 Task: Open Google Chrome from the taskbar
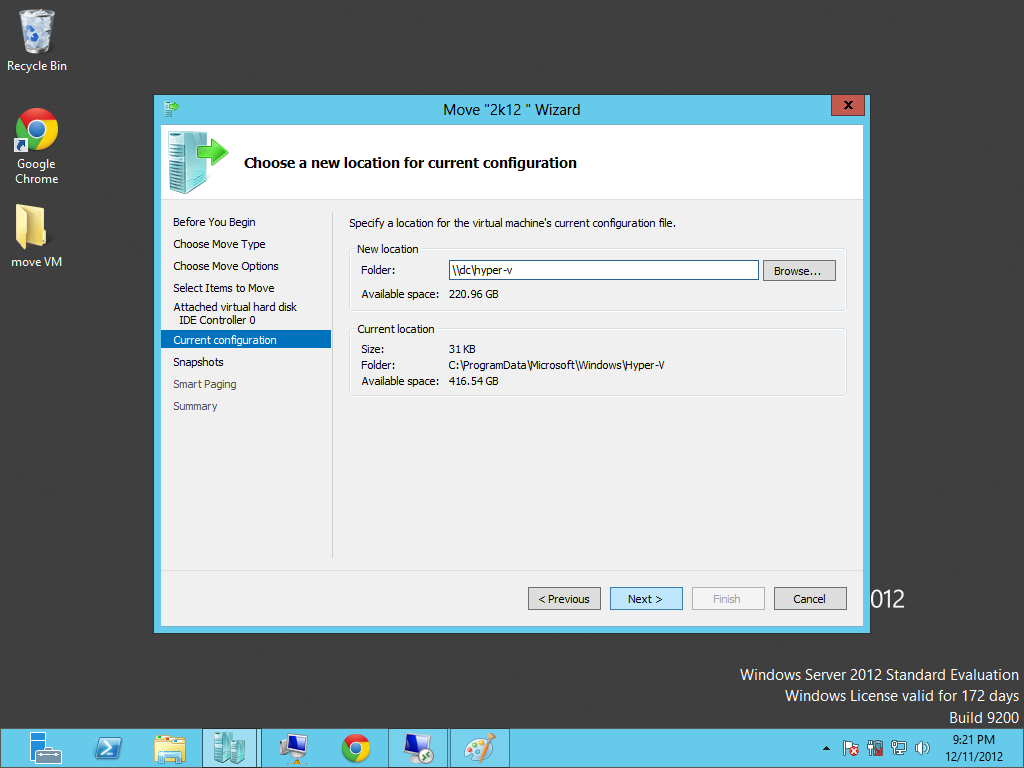[355, 747]
